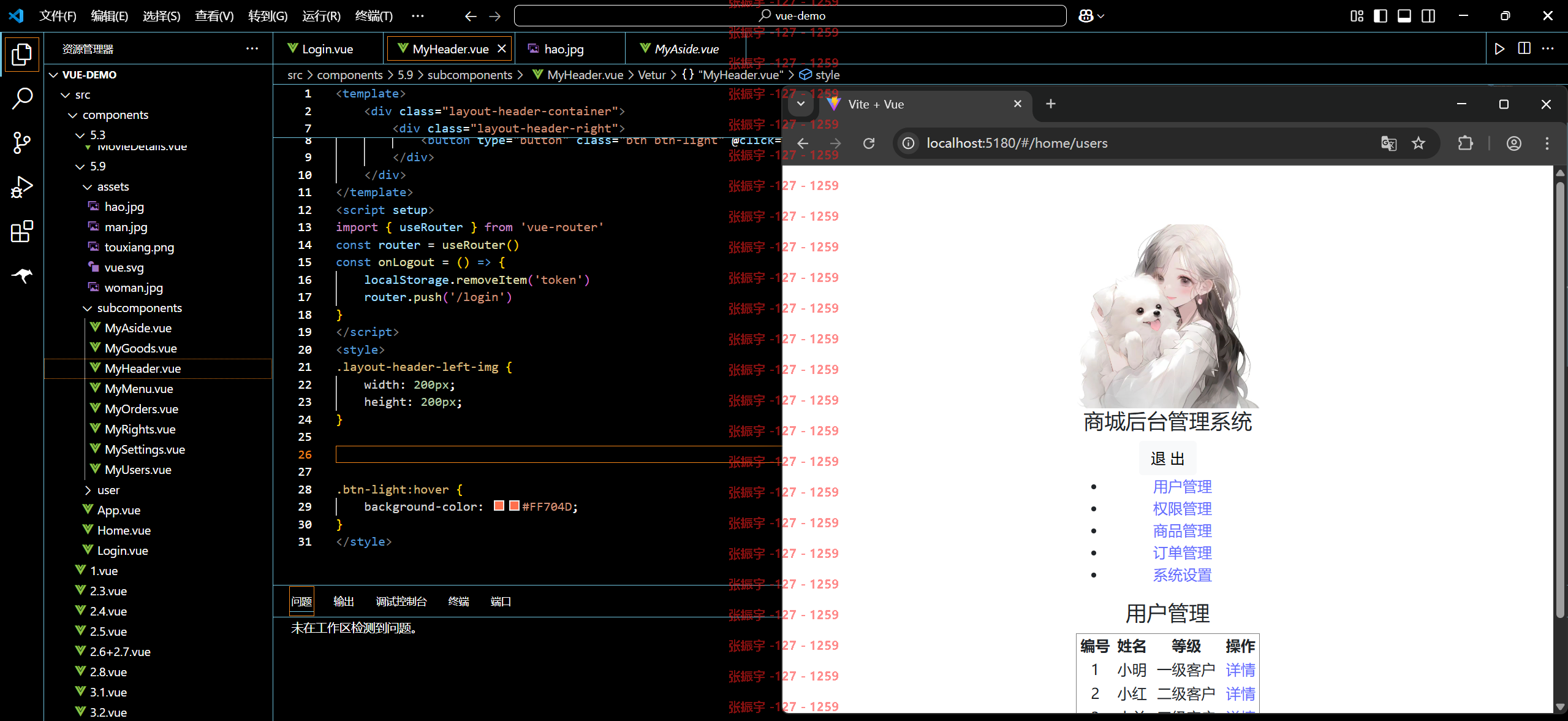The height and width of the screenshot is (721, 1568).
Task: Click the browser page vertical scrollbar
Action: (x=1560, y=399)
